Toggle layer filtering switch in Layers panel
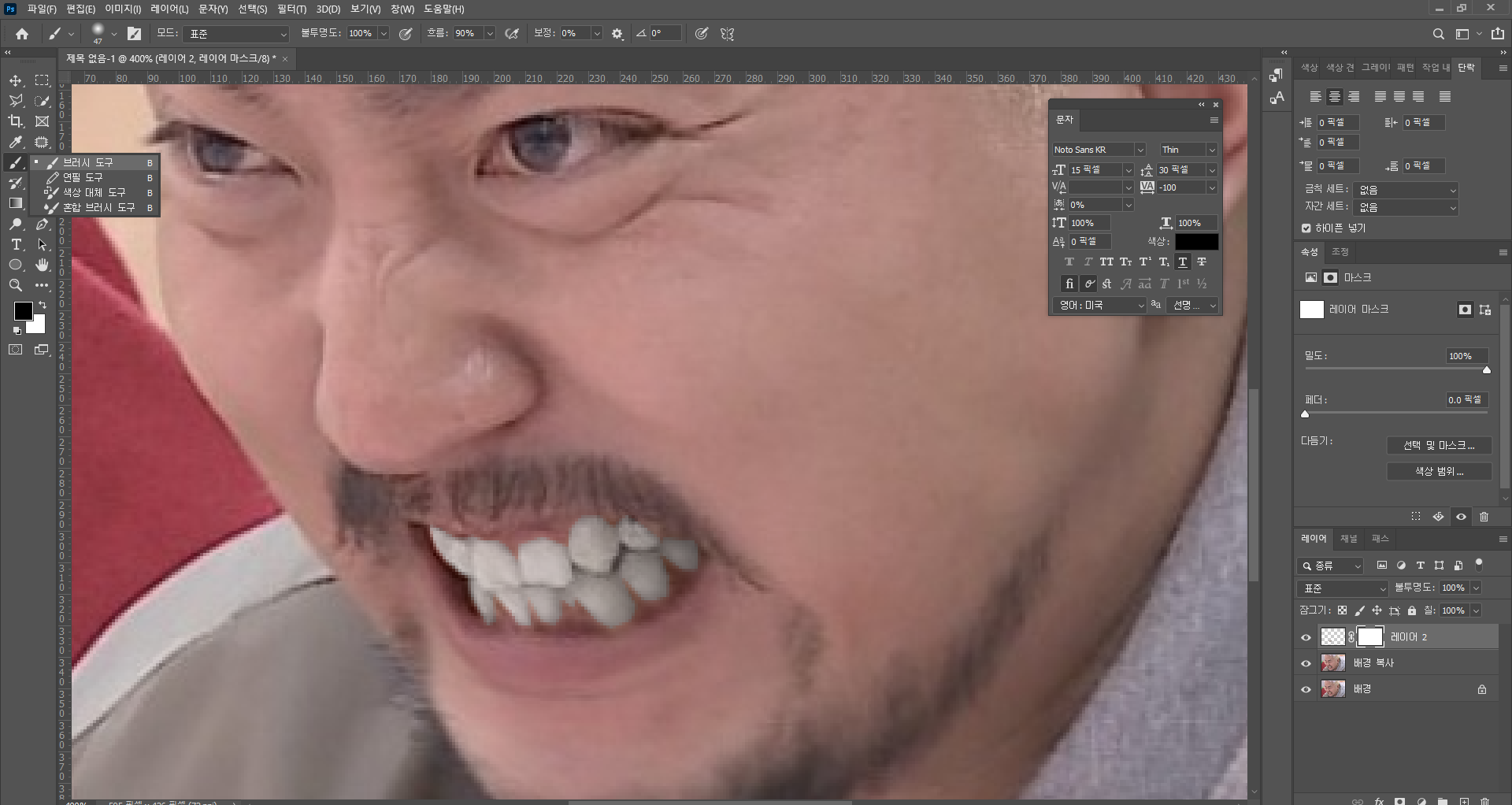Viewport: 1512px width, 805px height. click(1479, 564)
